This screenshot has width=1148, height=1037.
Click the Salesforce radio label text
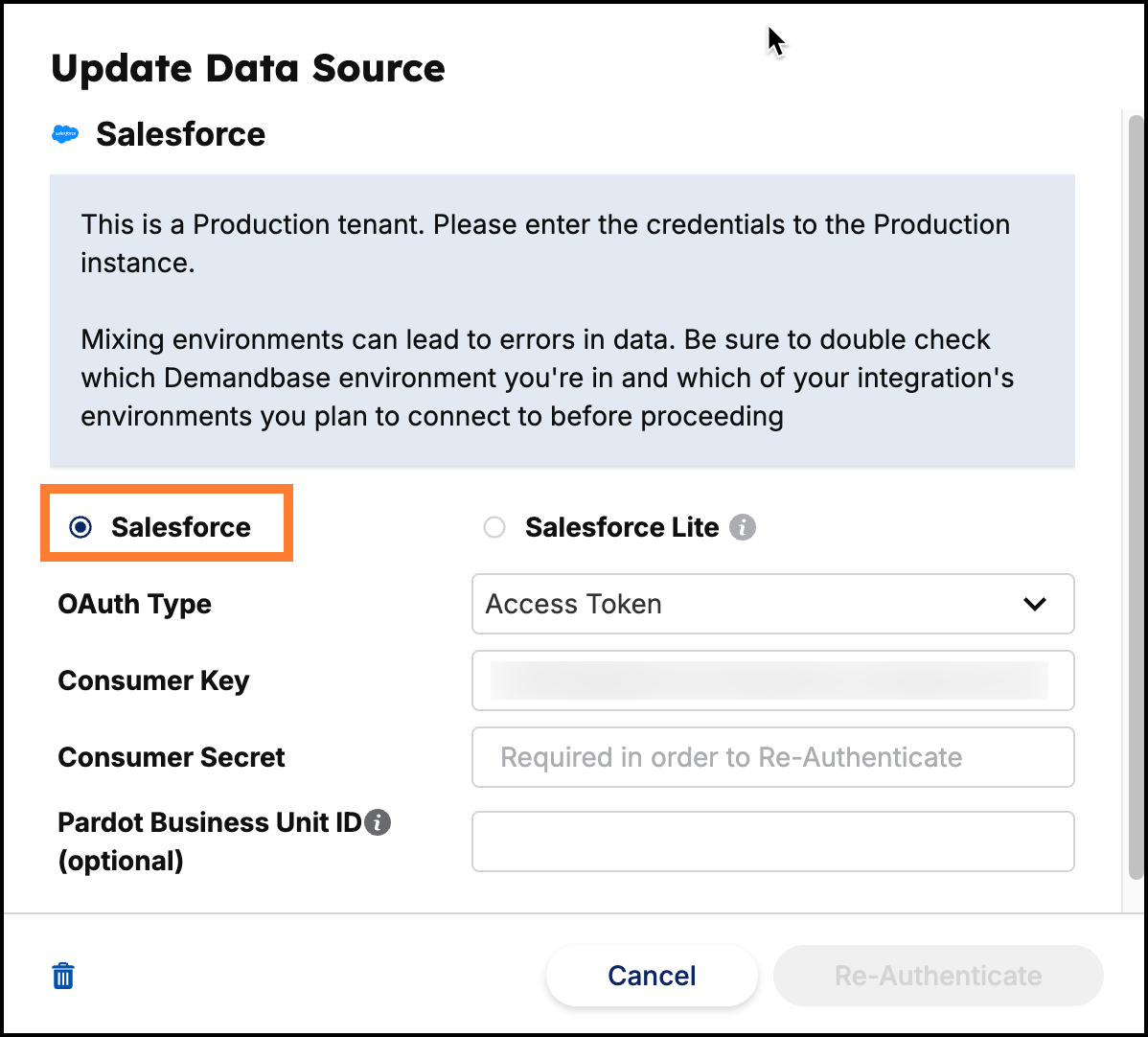181,527
